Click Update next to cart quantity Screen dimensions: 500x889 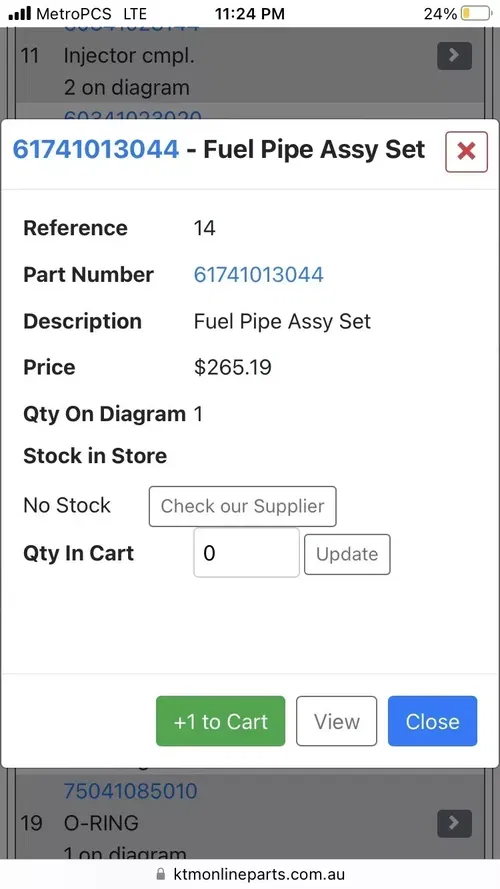click(347, 554)
